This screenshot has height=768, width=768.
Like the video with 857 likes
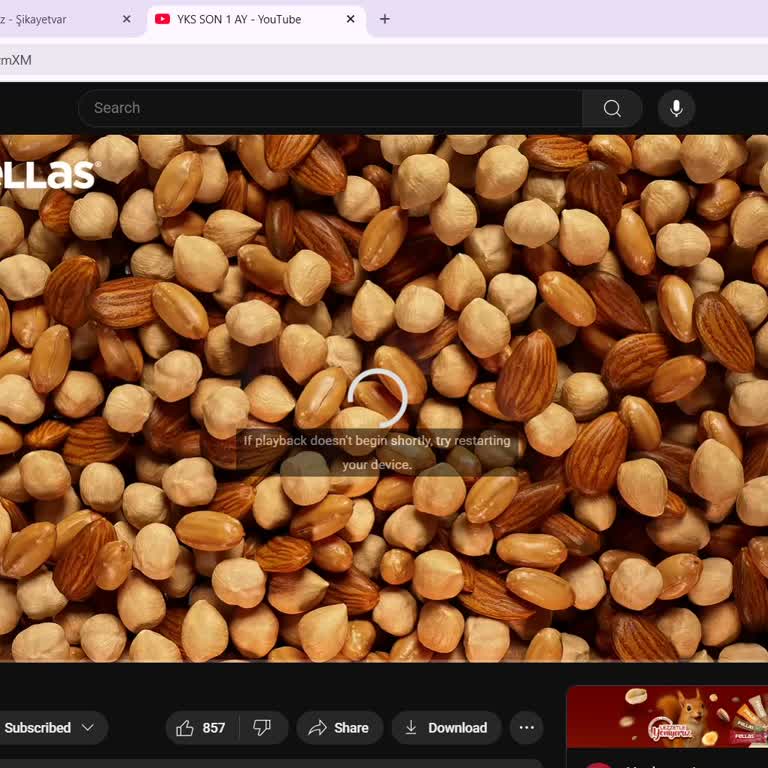[201, 728]
